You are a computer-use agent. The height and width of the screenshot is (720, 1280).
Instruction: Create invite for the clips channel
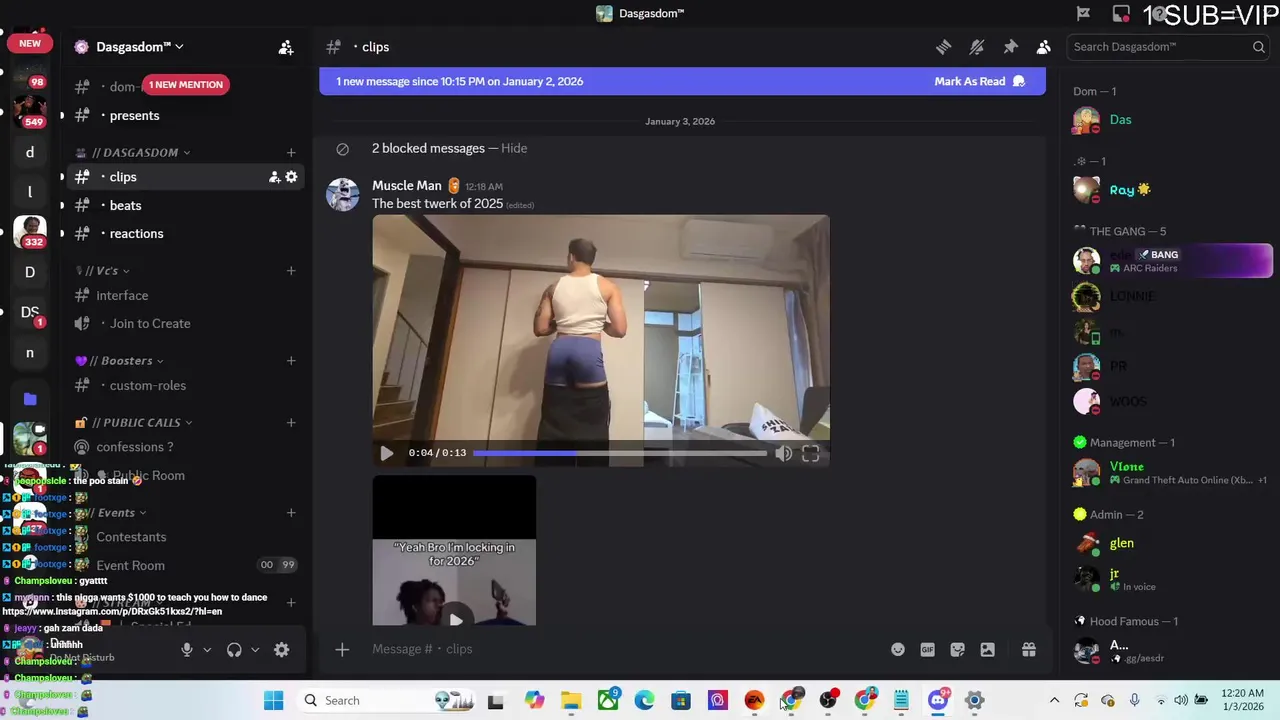[273, 177]
